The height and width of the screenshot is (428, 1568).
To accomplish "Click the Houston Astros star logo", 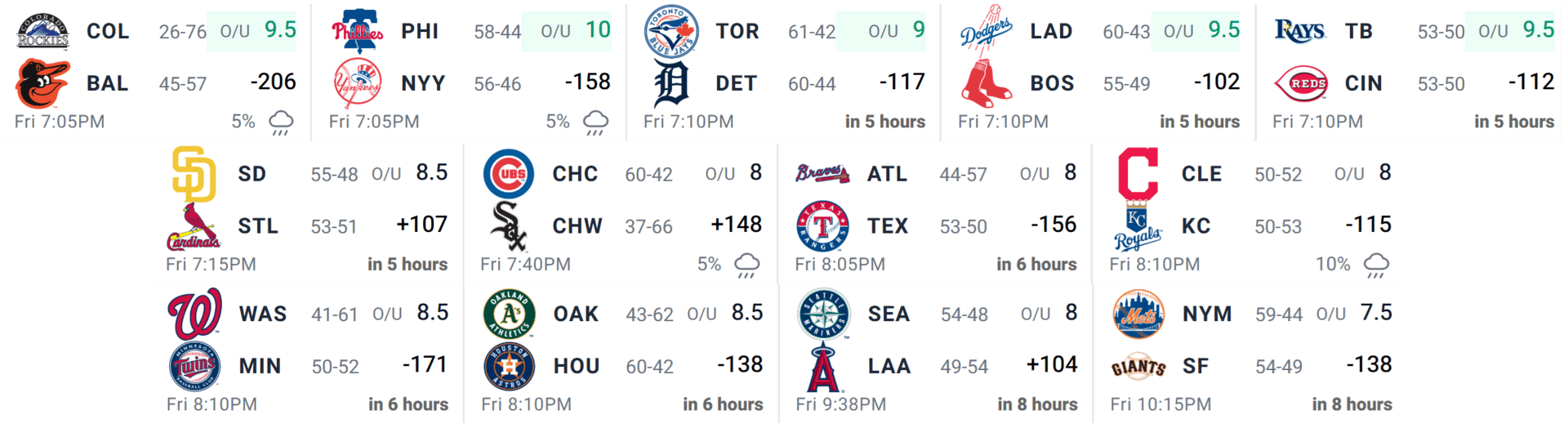I will (509, 366).
